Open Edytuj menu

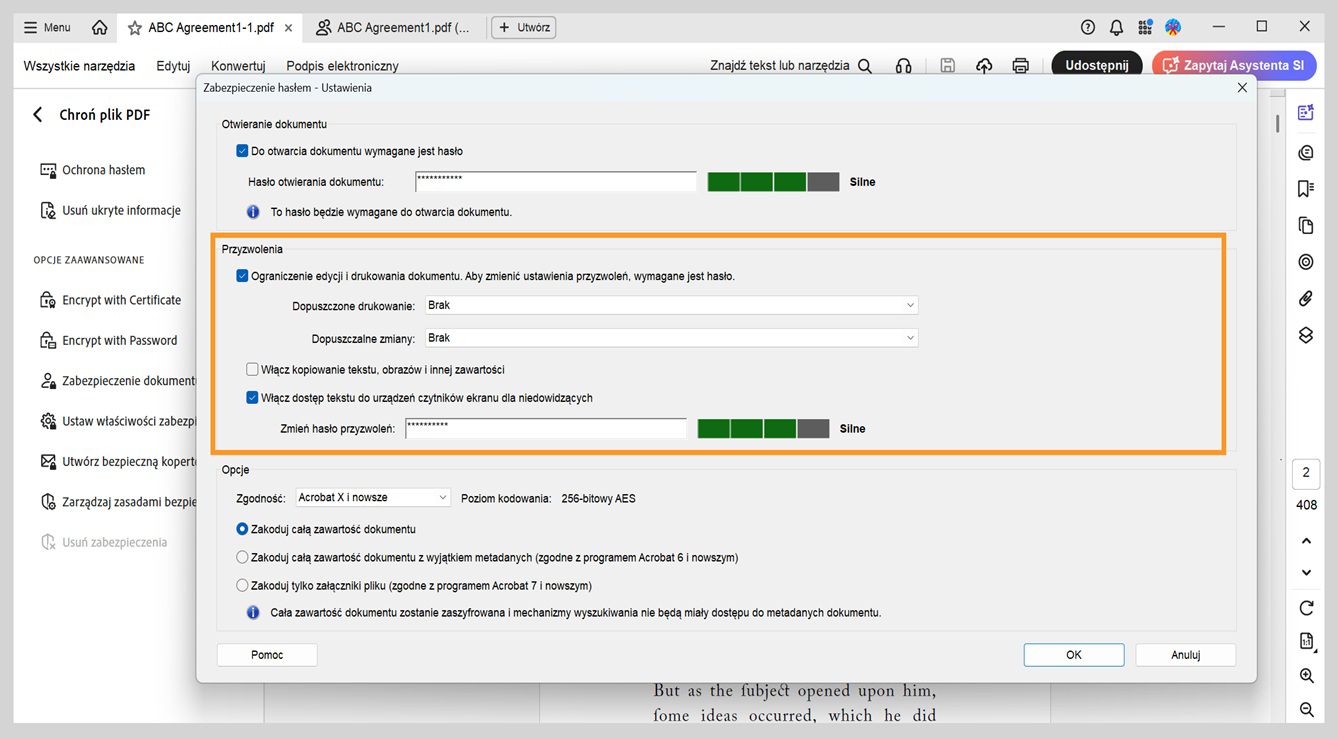pyautogui.click(x=173, y=66)
